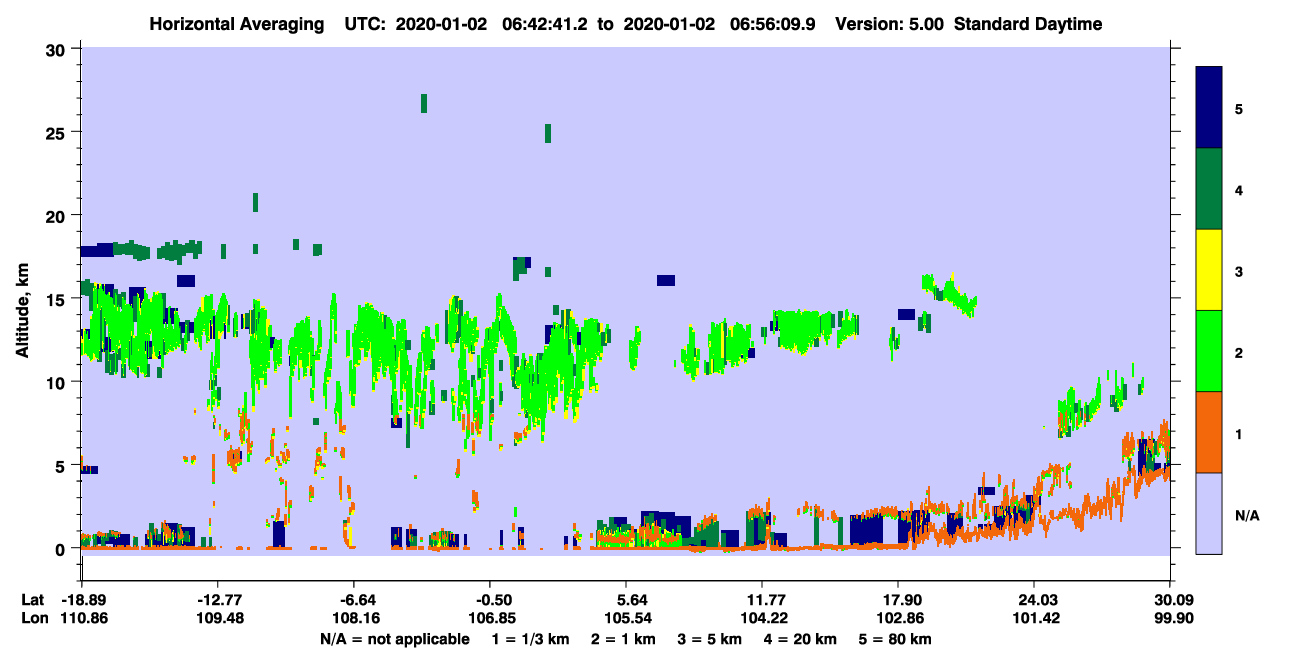1300x667 pixels.
Task: Click the legend text '3 = 5 km'
Action: coord(711,639)
